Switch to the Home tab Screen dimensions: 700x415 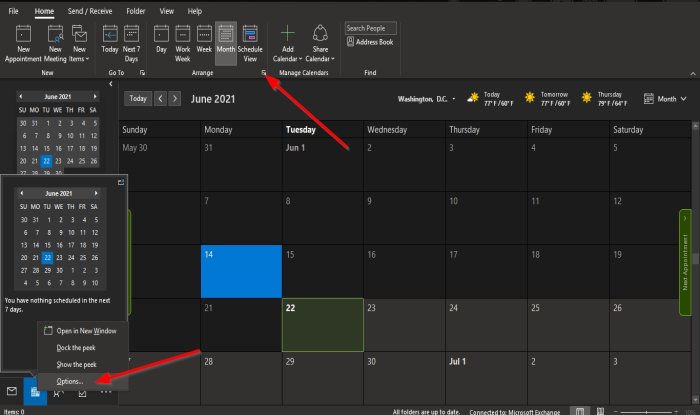point(44,11)
